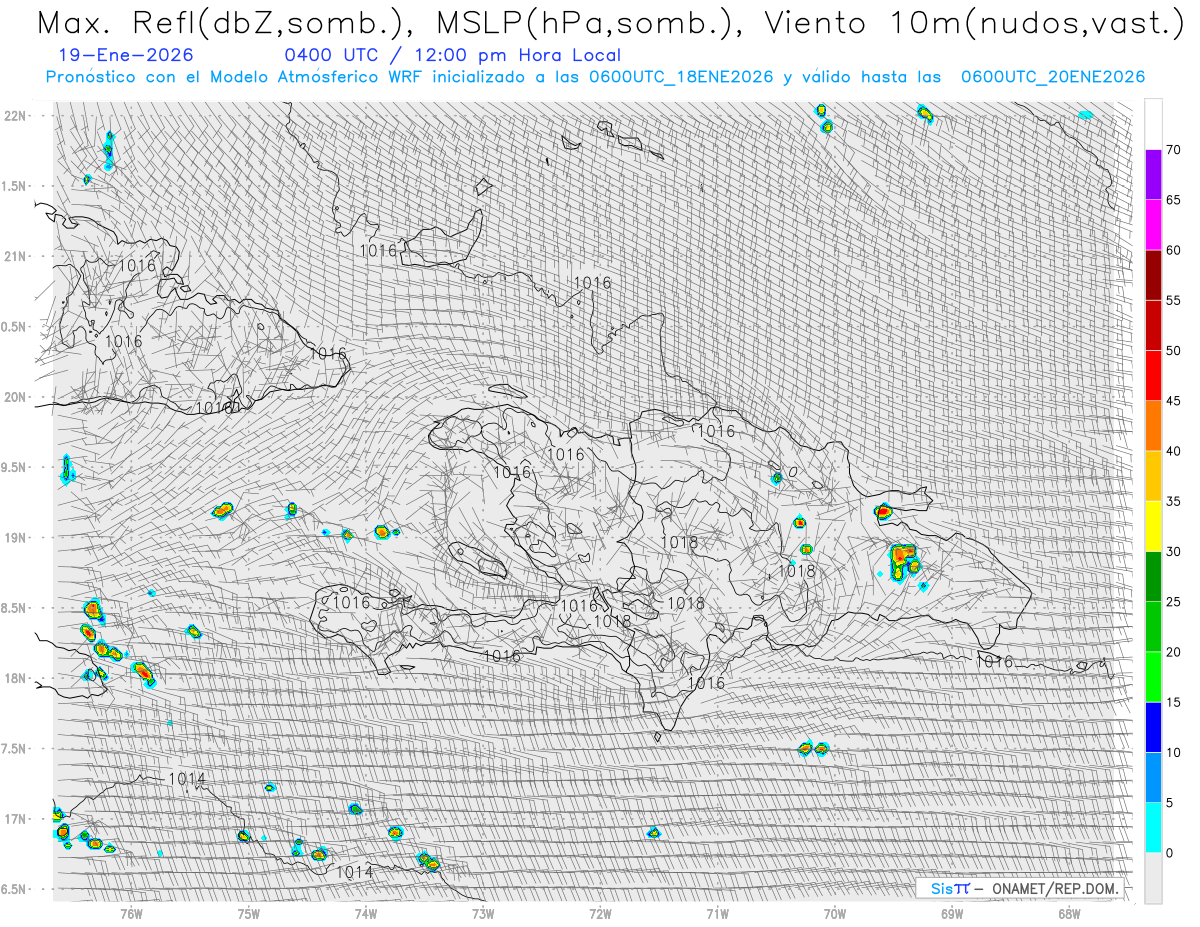The width and height of the screenshot is (1200, 927).
Task: Click the "0400 UTC / 12:00 pm Hora Local" time
Action: click(x=452, y=55)
